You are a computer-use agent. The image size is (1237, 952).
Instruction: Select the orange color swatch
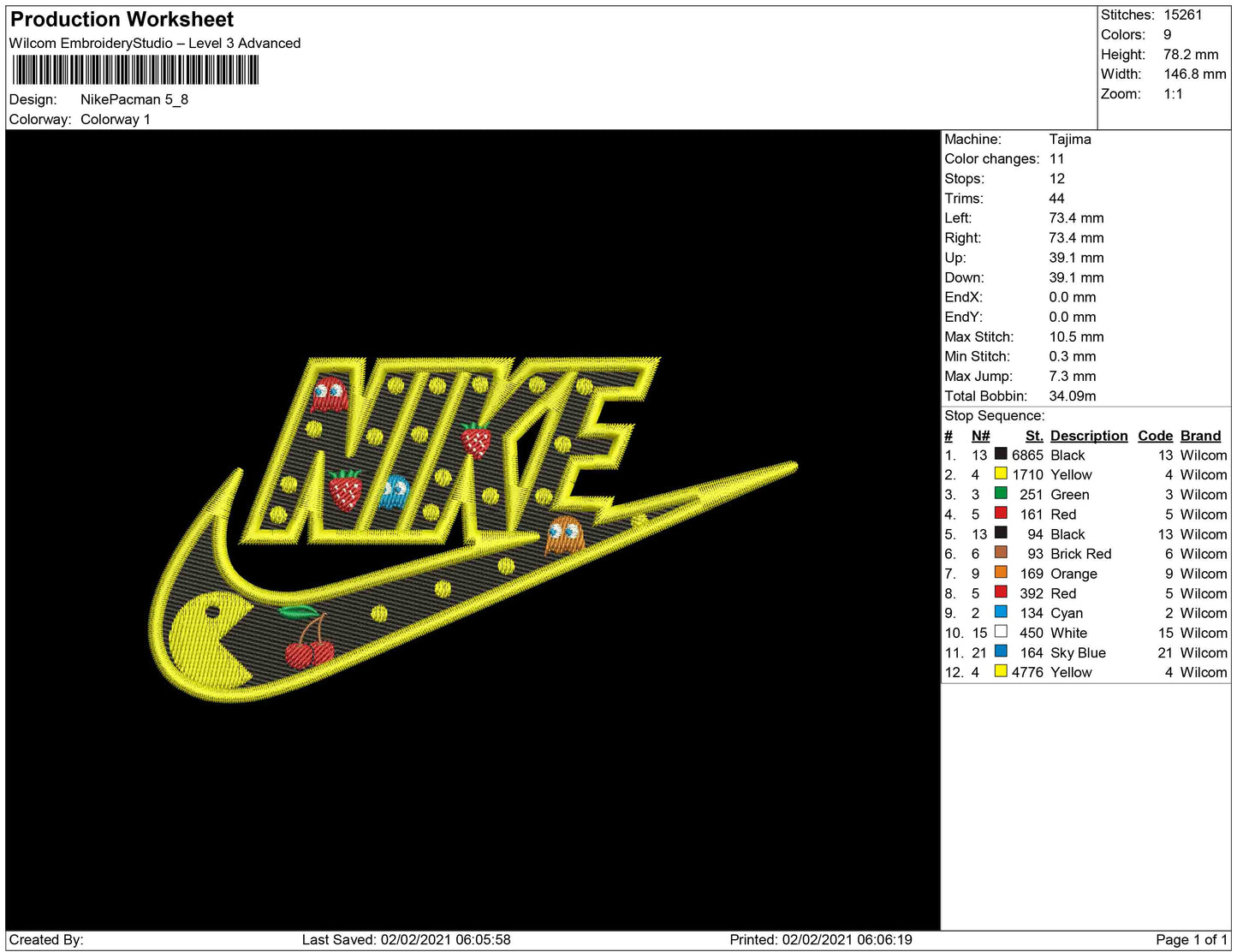1001,572
